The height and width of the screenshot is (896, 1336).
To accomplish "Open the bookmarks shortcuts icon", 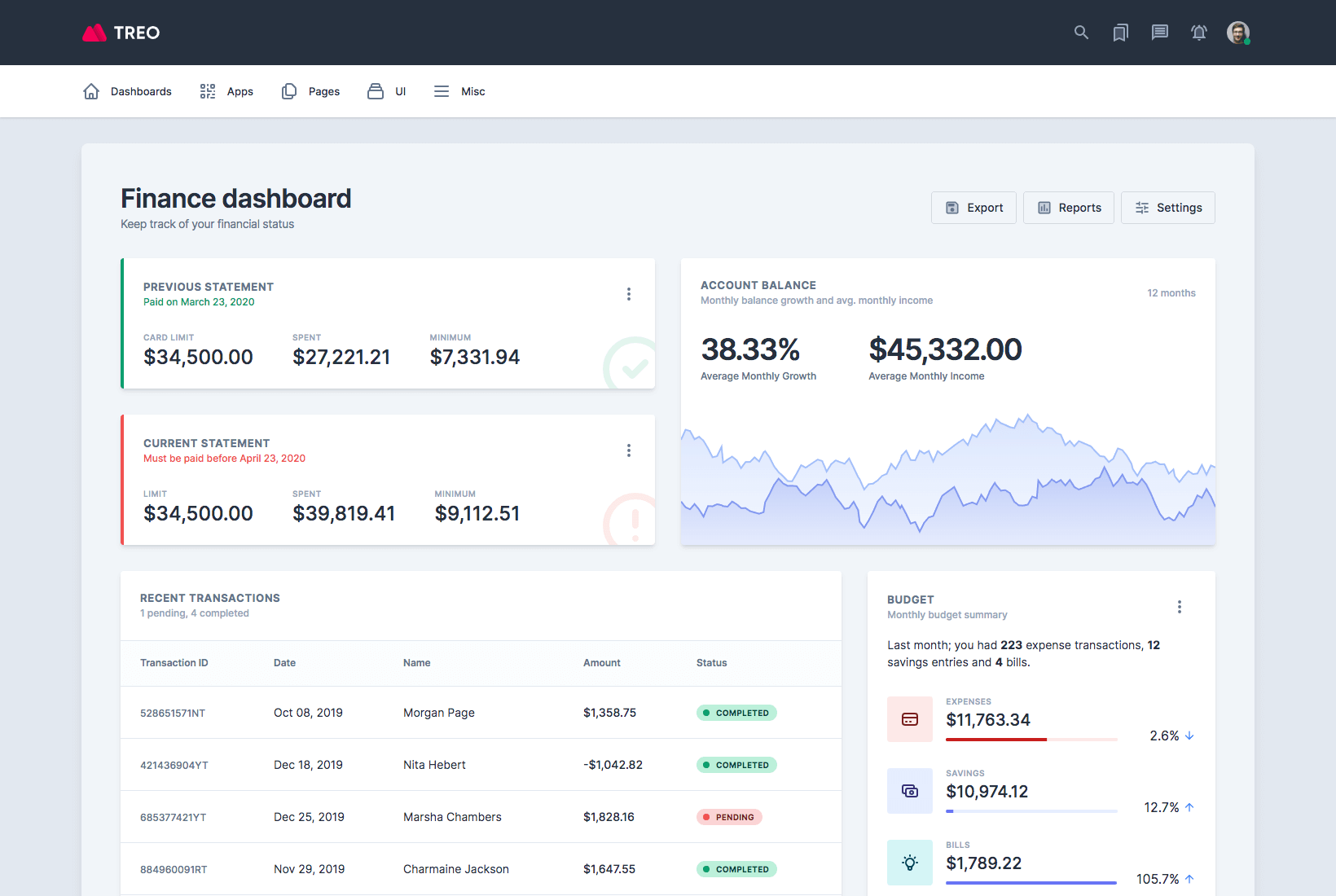I will click(1120, 33).
